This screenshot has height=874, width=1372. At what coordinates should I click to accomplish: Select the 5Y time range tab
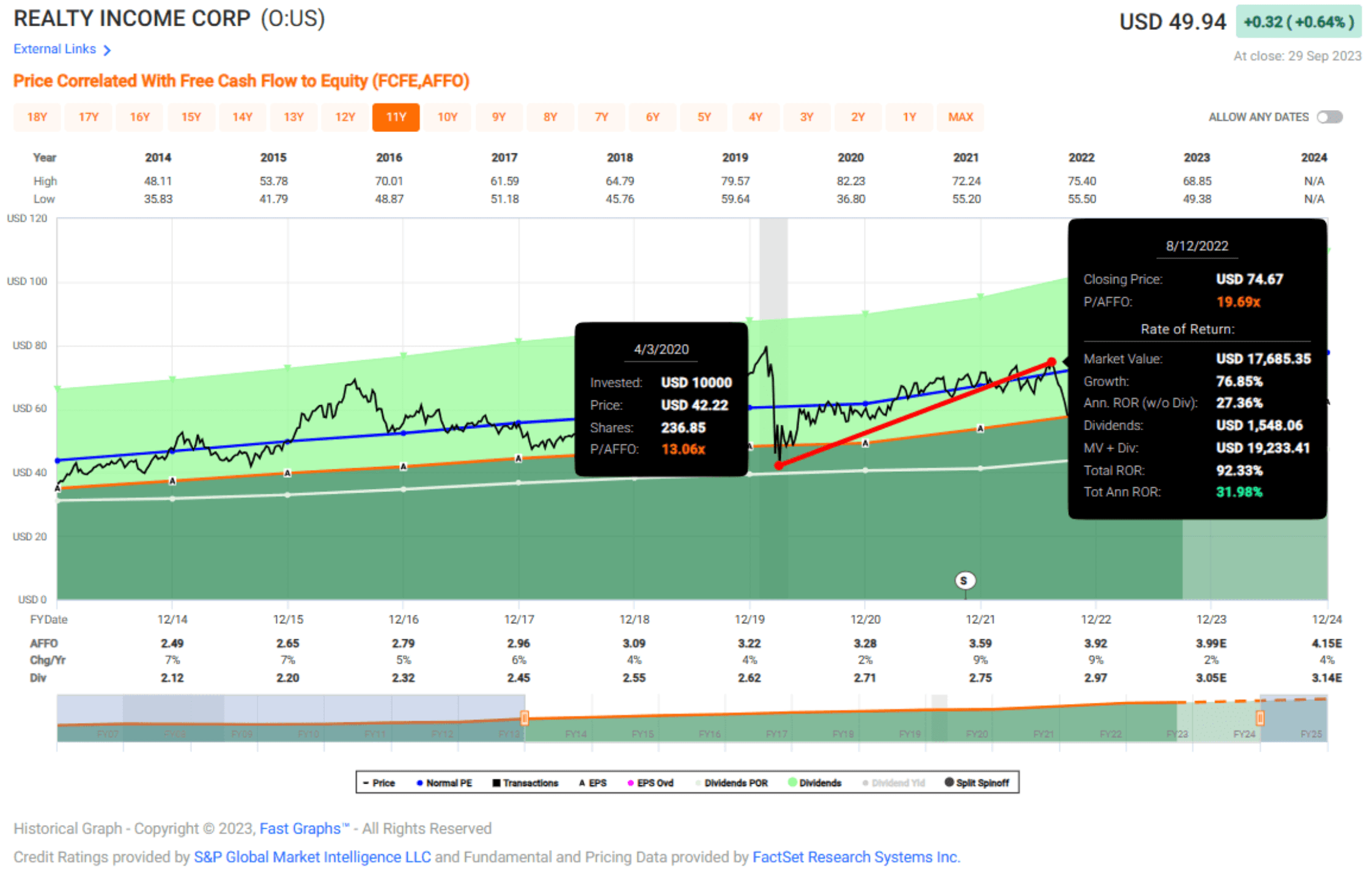click(x=704, y=117)
